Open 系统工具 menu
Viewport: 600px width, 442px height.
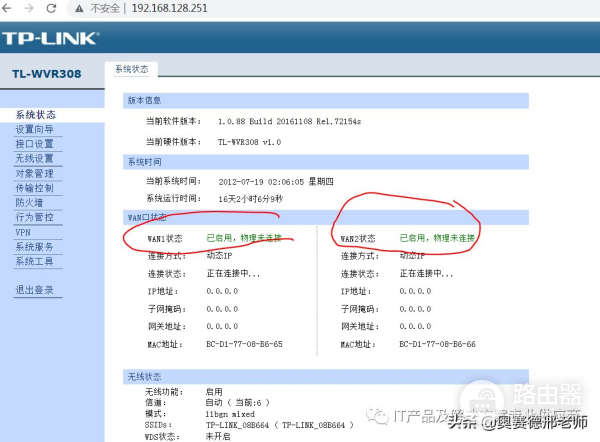tap(34, 261)
